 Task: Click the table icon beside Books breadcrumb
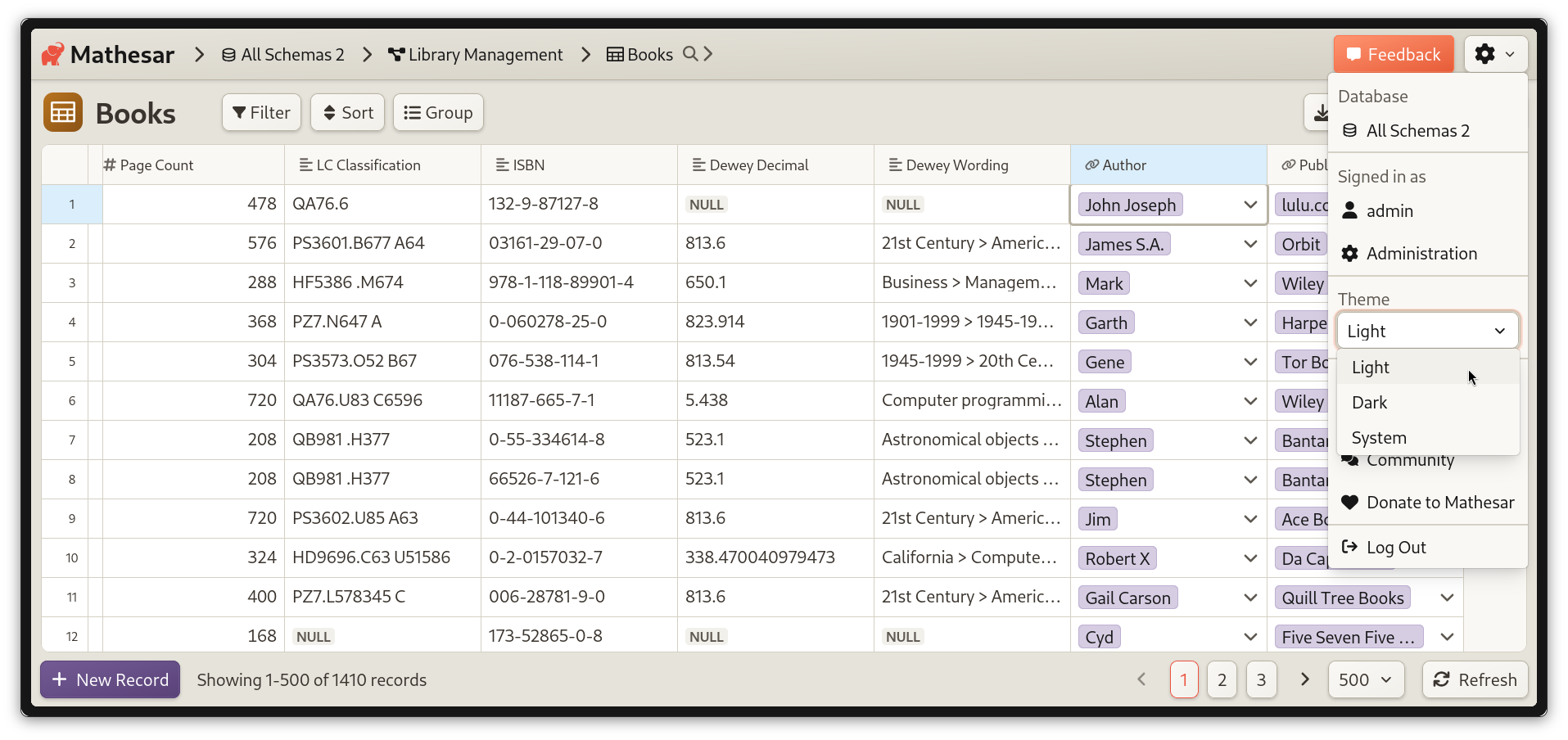click(614, 54)
